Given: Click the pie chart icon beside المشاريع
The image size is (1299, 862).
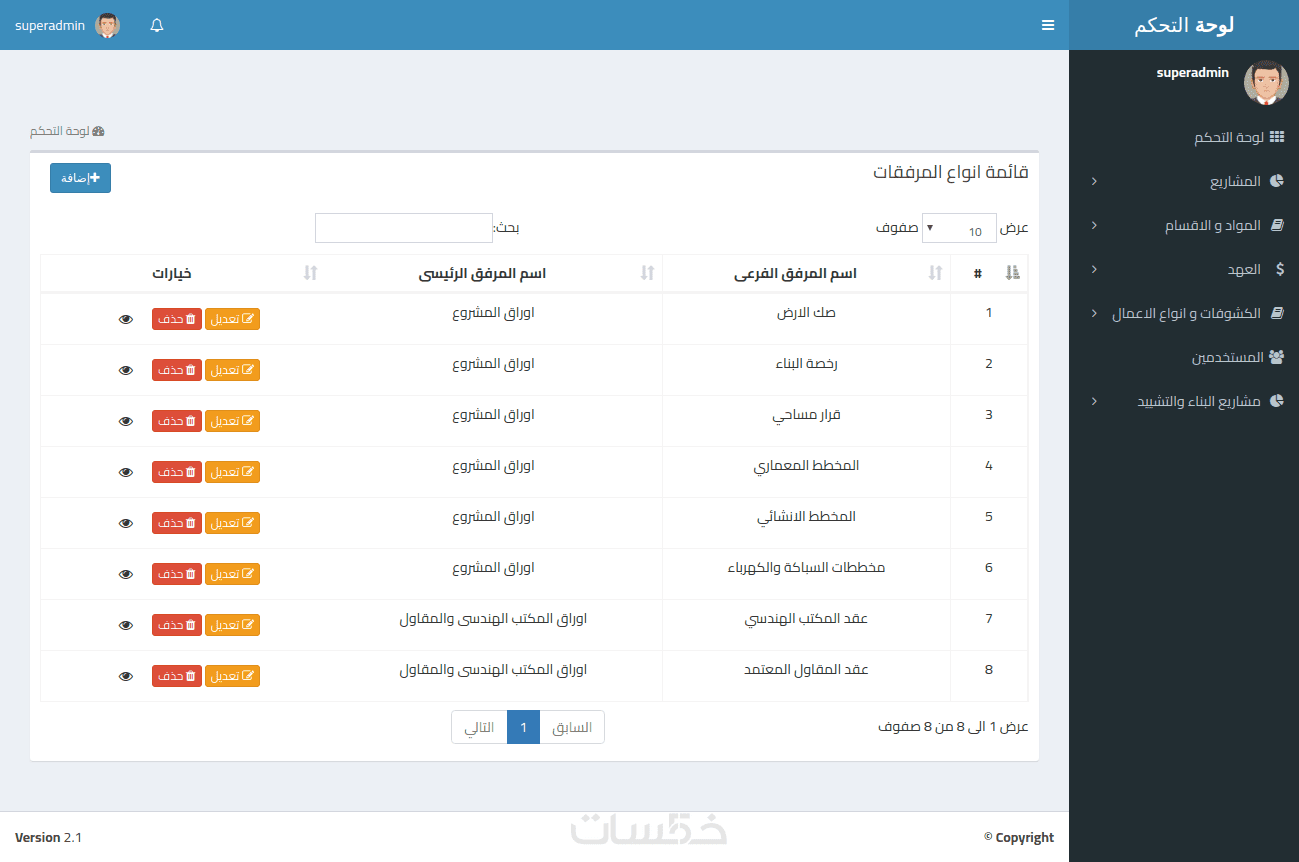Looking at the screenshot, I should [x=1276, y=181].
